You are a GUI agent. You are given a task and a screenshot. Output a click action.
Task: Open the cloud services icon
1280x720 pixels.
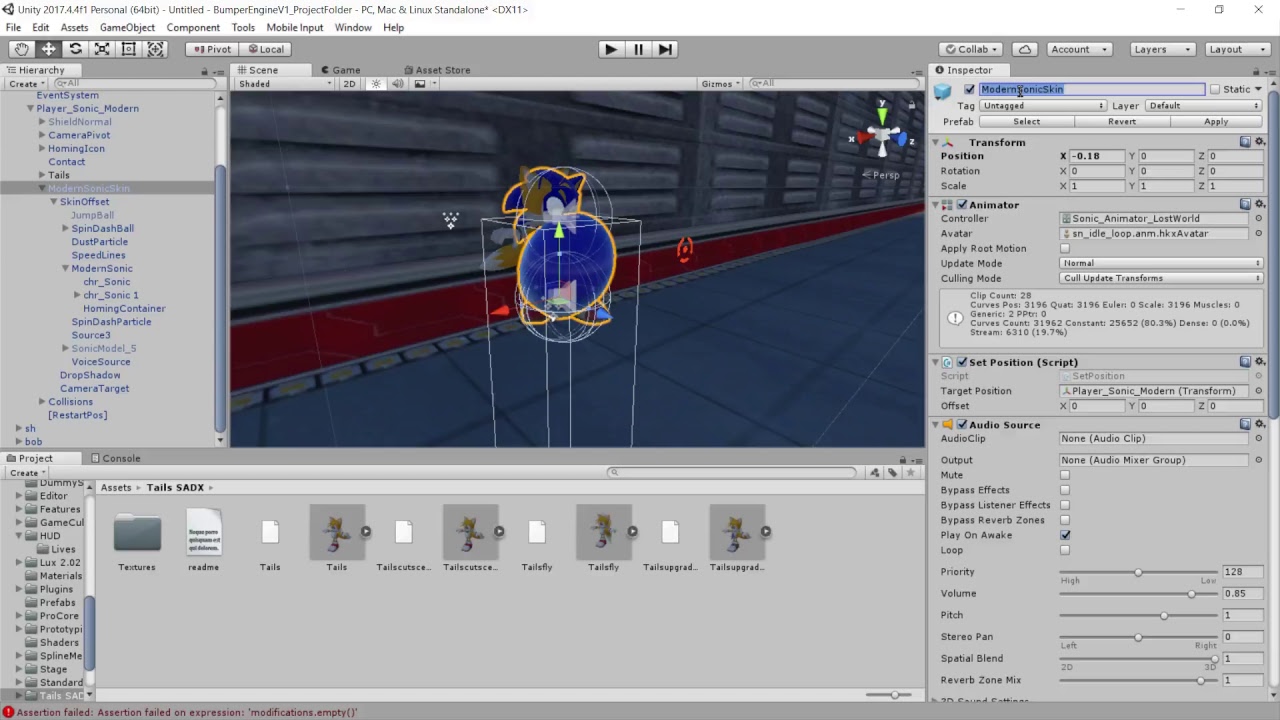[x=1025, y=49]
